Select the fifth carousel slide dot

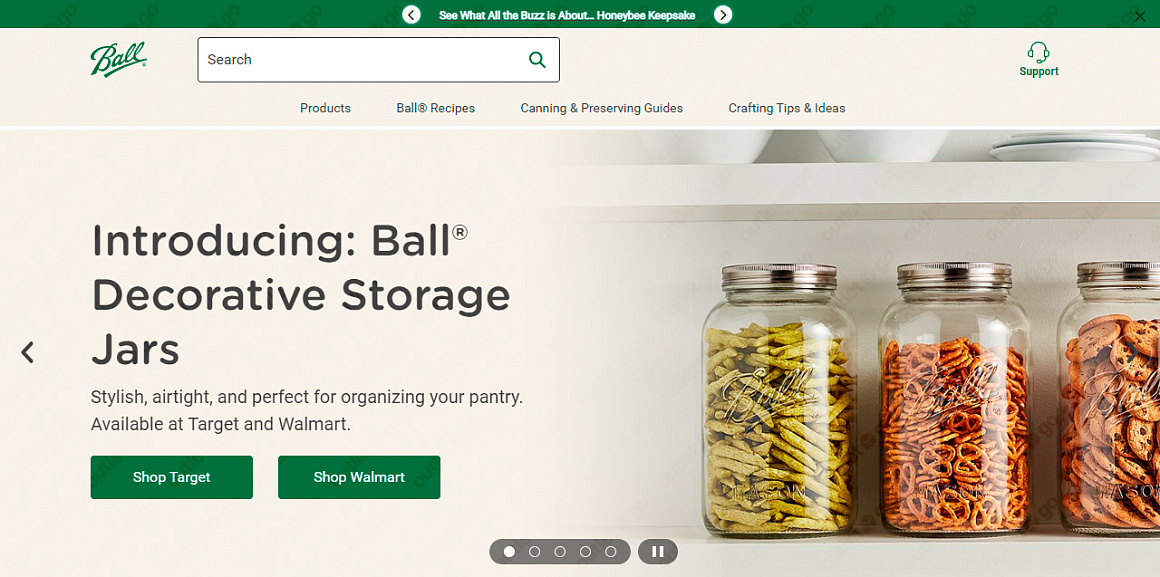click(610, 551)
